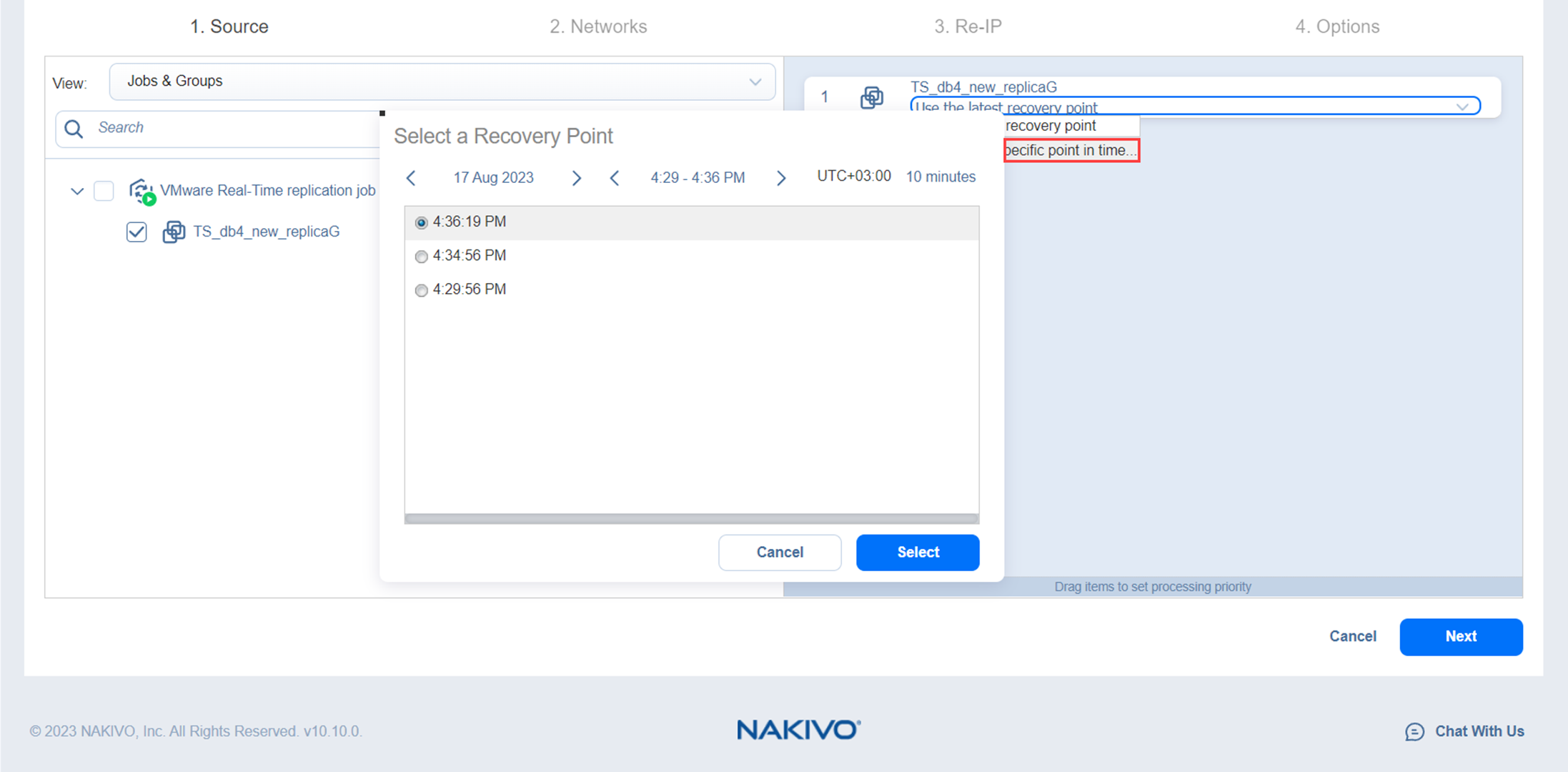The image size is (1568, 772).
Task: Select the 4:29:56 PM recovery point radio
Action: 421,290
